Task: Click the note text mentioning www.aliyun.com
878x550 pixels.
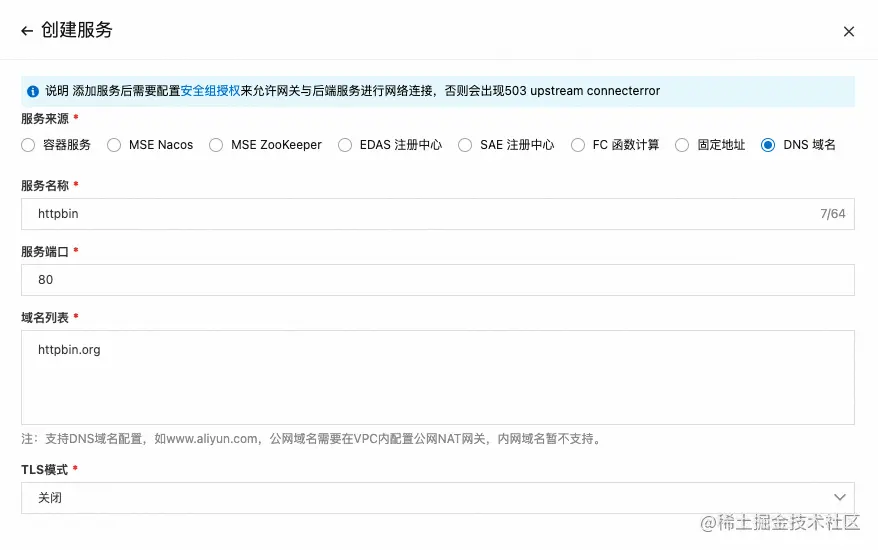Action: (312, 439)
